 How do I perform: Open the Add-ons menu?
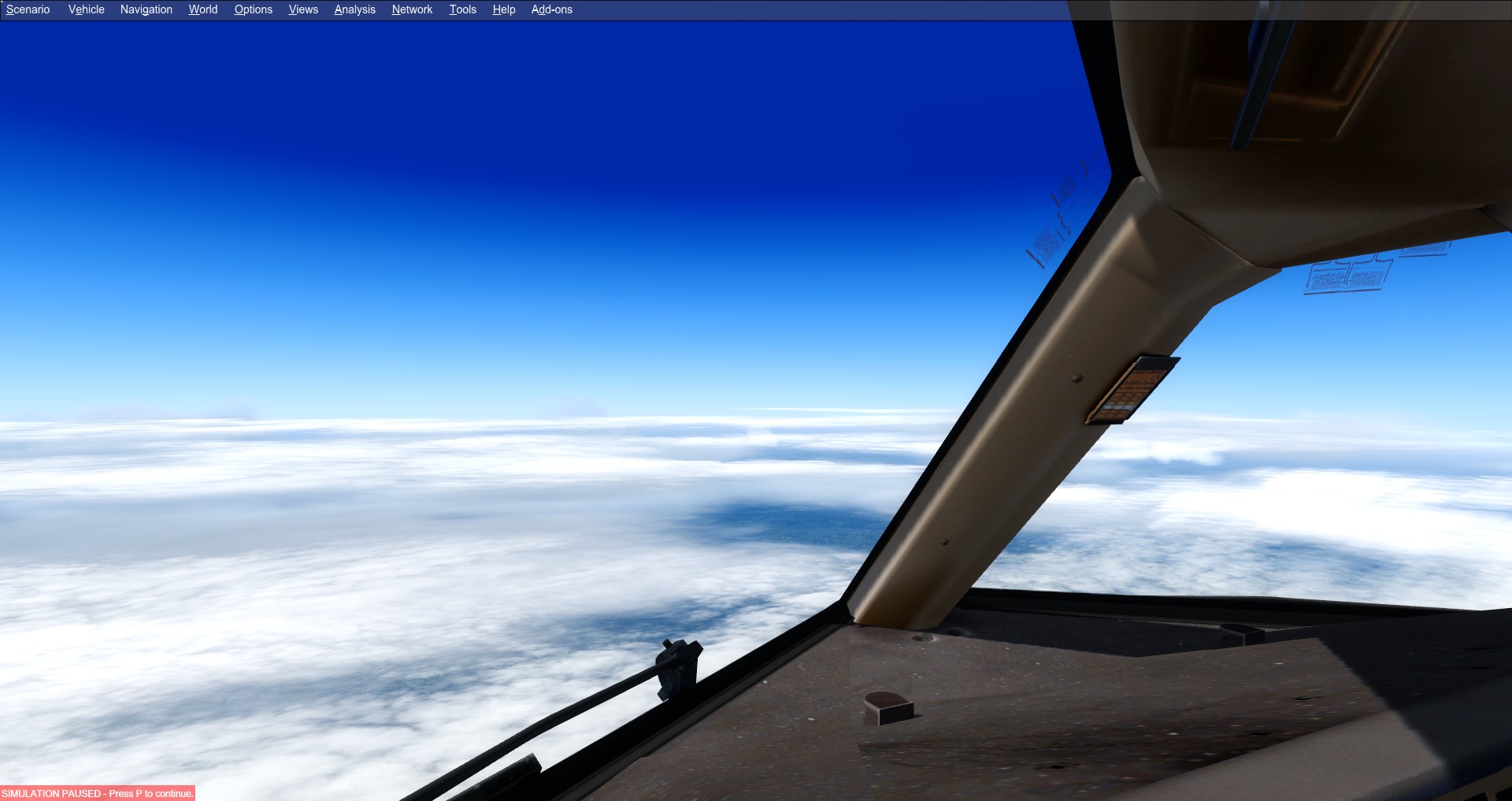(551, 9)
